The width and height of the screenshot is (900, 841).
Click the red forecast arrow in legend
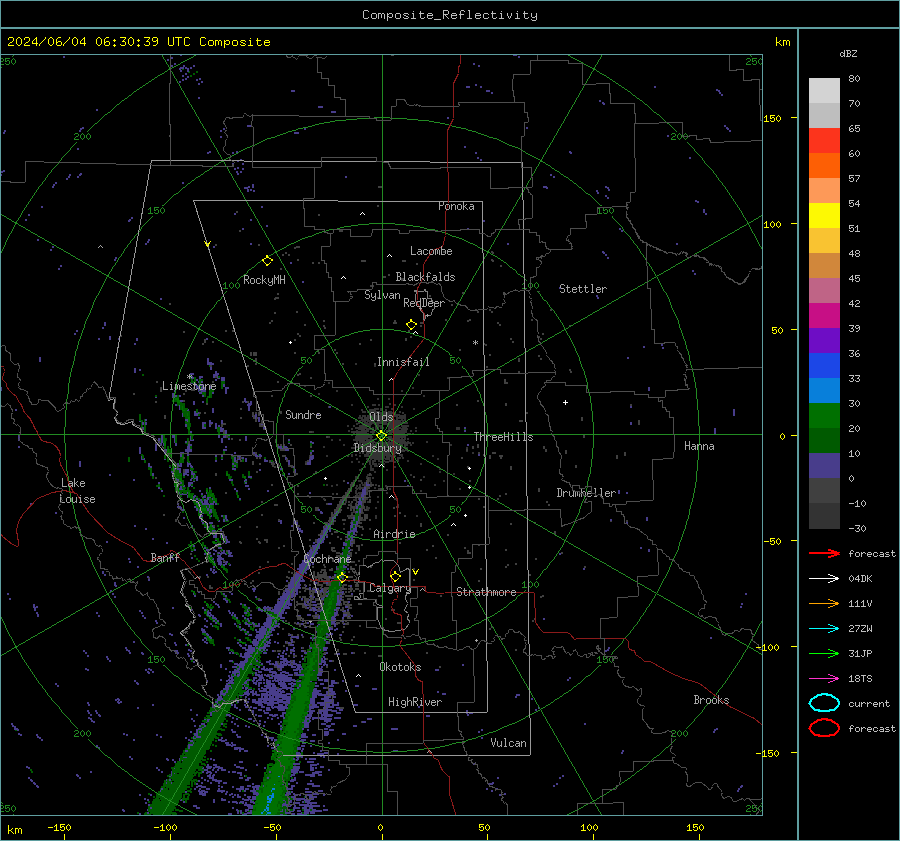pos(824,553)
